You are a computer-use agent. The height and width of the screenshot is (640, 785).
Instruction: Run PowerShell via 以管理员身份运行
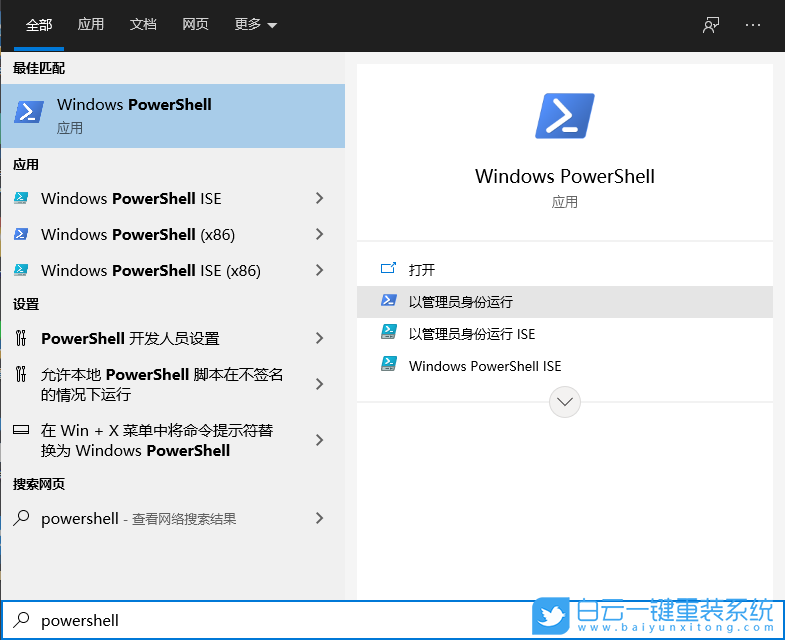pyautogui.click(x=565, y=302)
